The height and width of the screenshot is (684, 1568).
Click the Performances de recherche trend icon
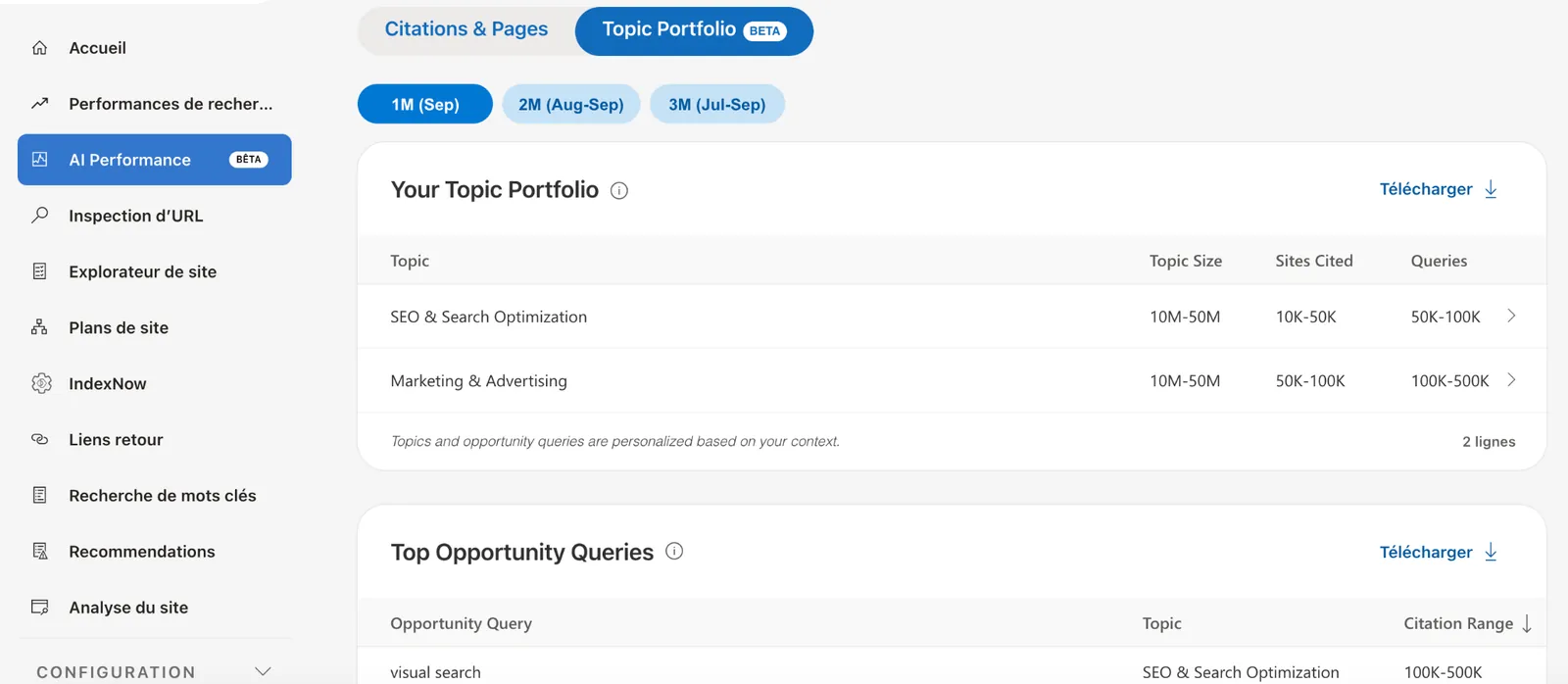coord(39,103)
